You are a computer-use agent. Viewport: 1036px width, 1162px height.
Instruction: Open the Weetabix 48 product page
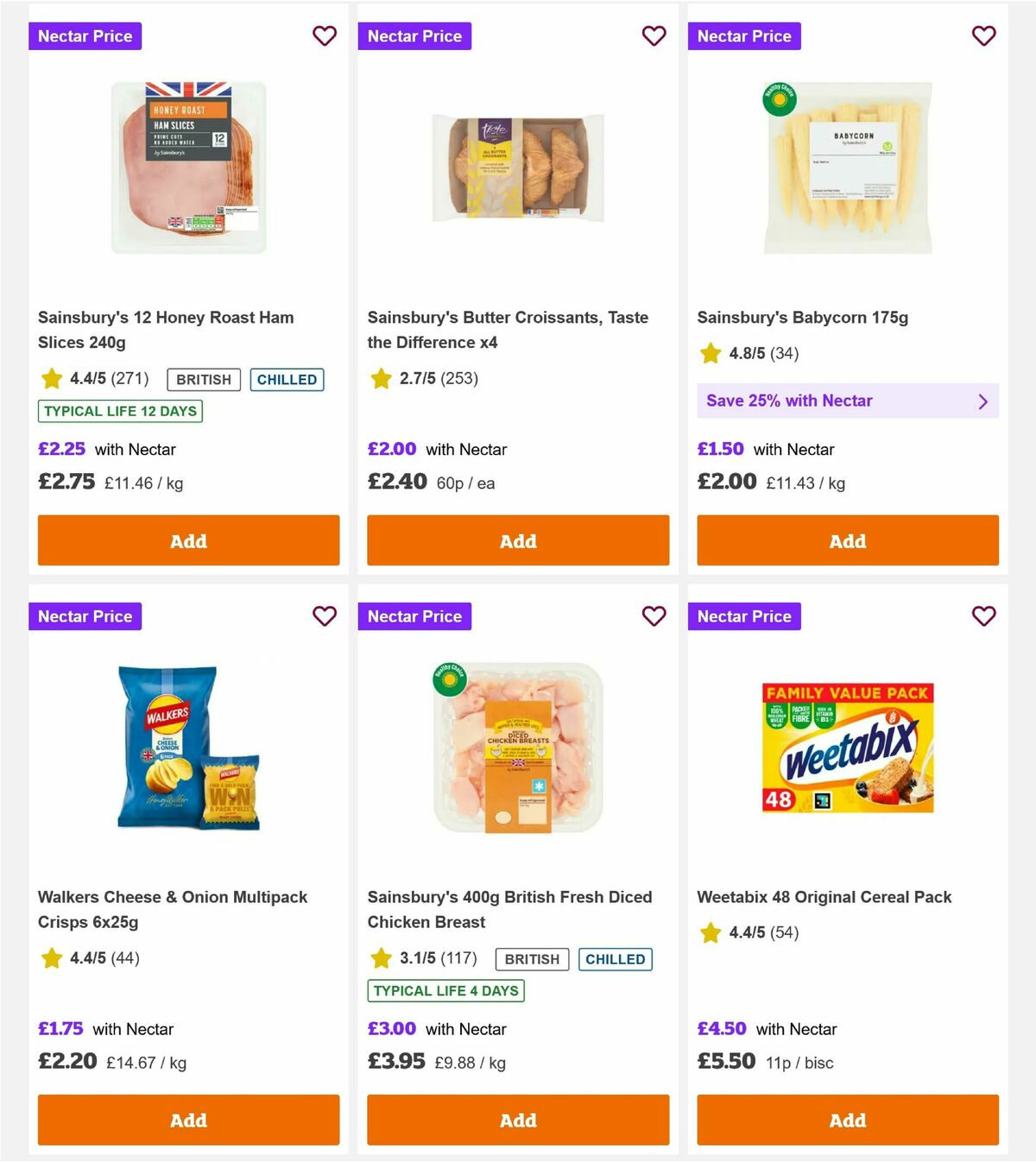824,897
